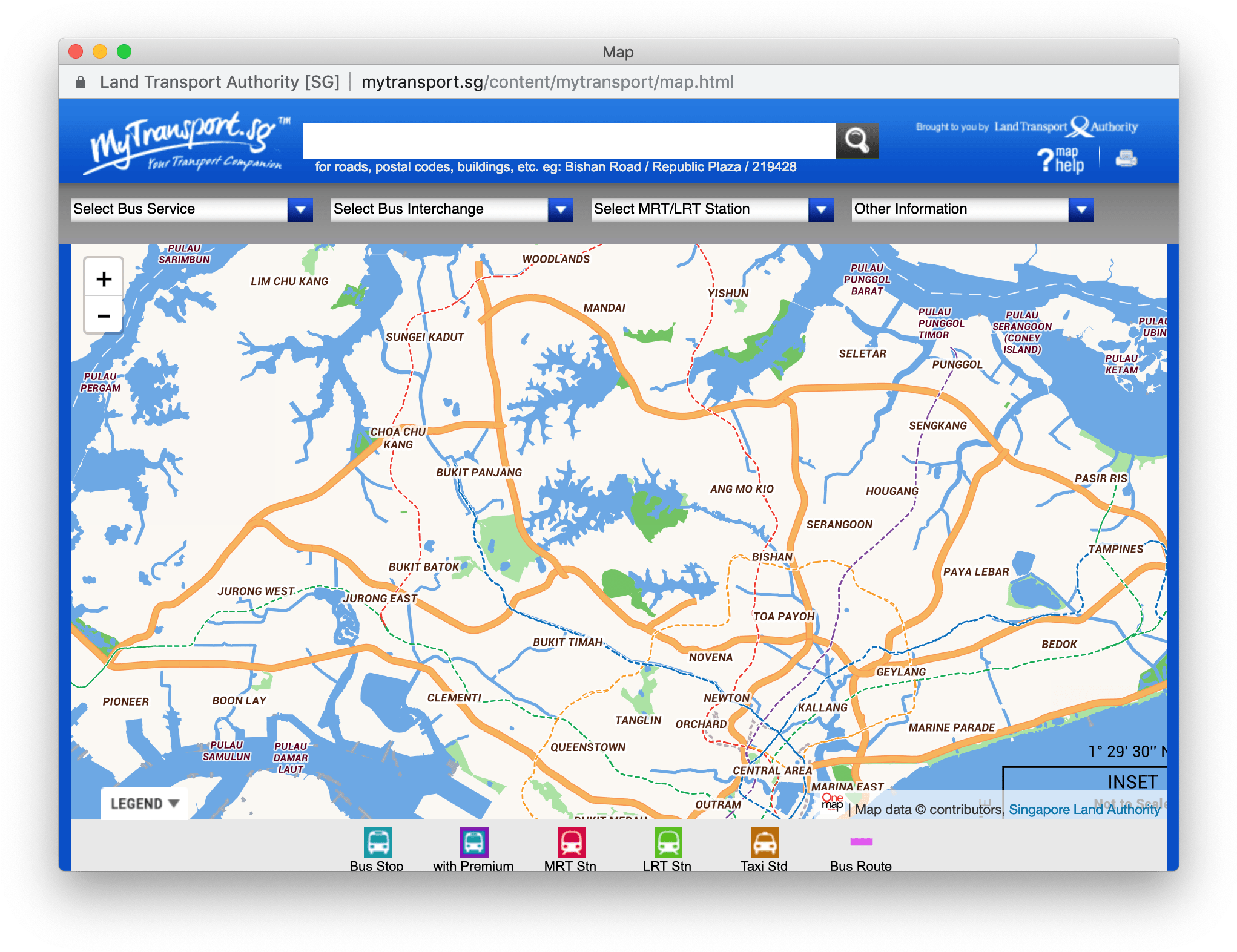The height and width of the screenshot is (952, 1237).
Task: Zoom in with the plus button
Action: [104, 278]
